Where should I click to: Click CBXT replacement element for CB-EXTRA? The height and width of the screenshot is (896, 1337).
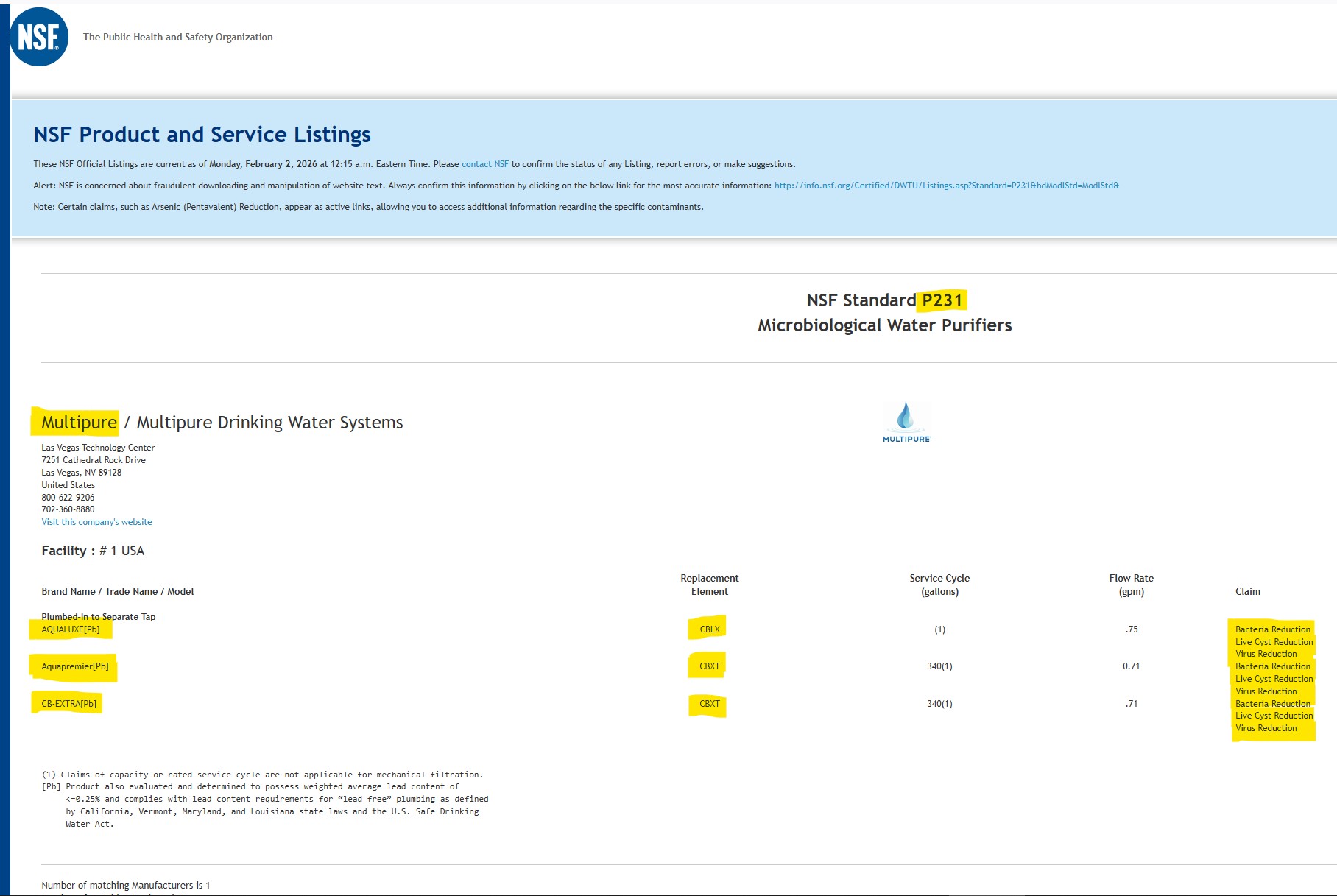pos(709,704)
